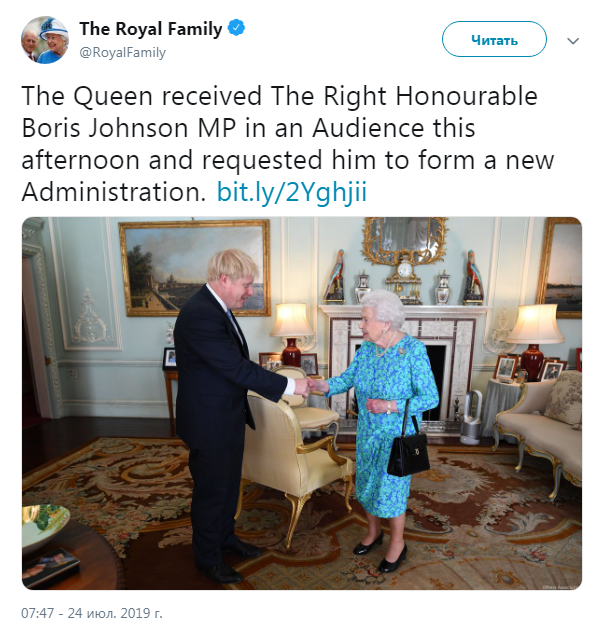This screenshot has width=609, height=627.
Task: Click the handshake in the photo
Action: [315, 384]
